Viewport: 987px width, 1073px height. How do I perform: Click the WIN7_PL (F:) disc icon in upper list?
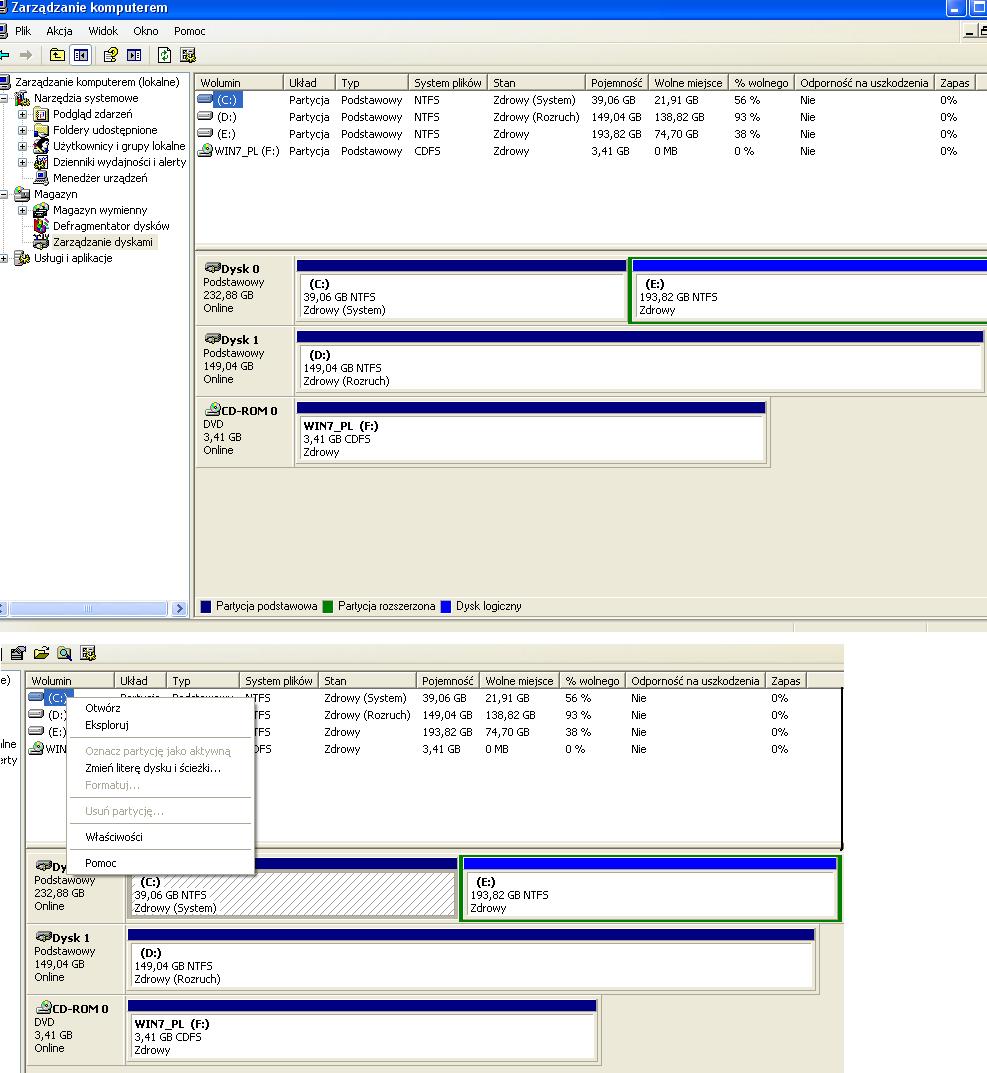[205, 151]
